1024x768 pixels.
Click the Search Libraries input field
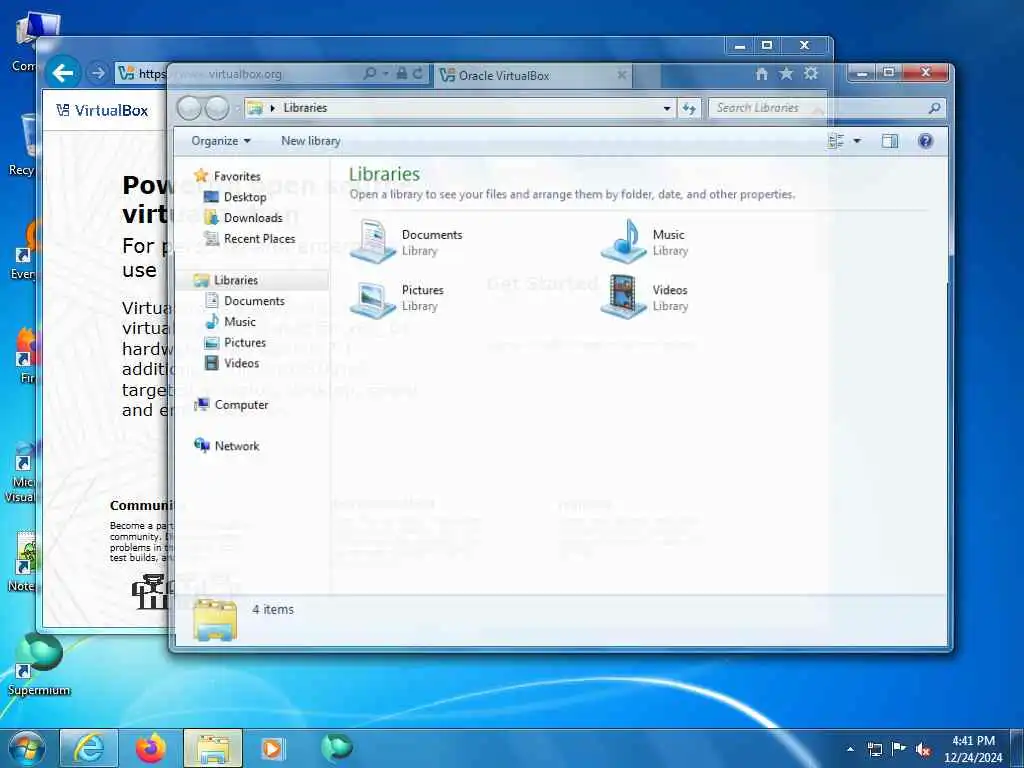pos(818,108)
